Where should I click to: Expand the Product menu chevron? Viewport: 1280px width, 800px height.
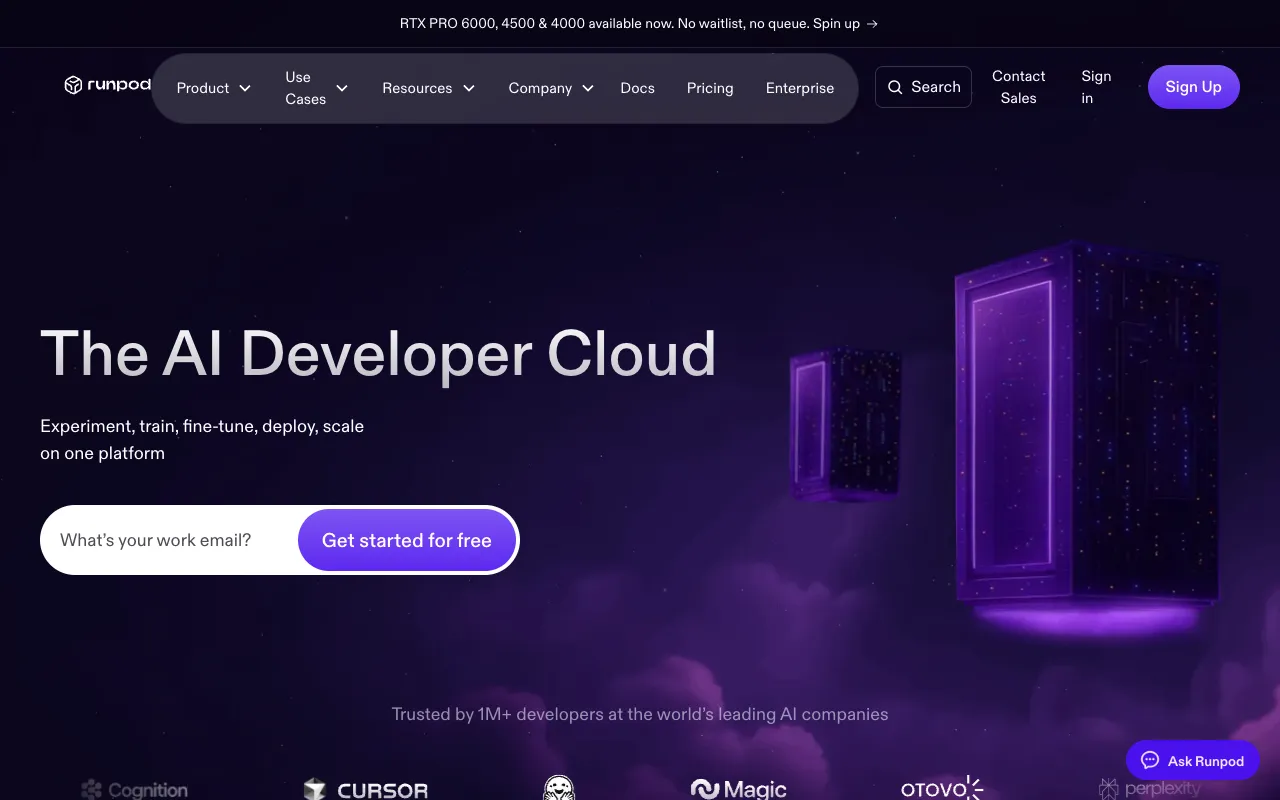244,88
